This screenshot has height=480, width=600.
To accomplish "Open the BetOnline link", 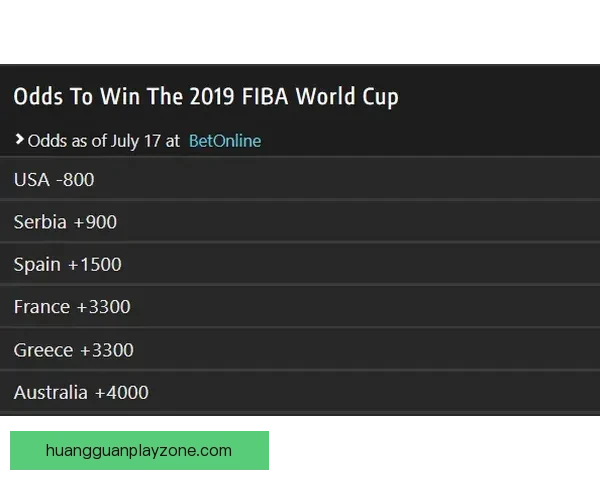I will [x=224, y=141].
